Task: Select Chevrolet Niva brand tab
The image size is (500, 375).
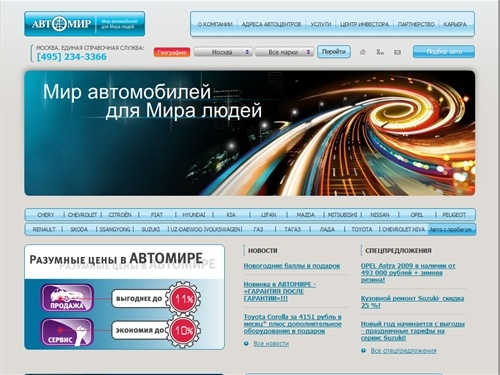Action: [x=403, y=229]
